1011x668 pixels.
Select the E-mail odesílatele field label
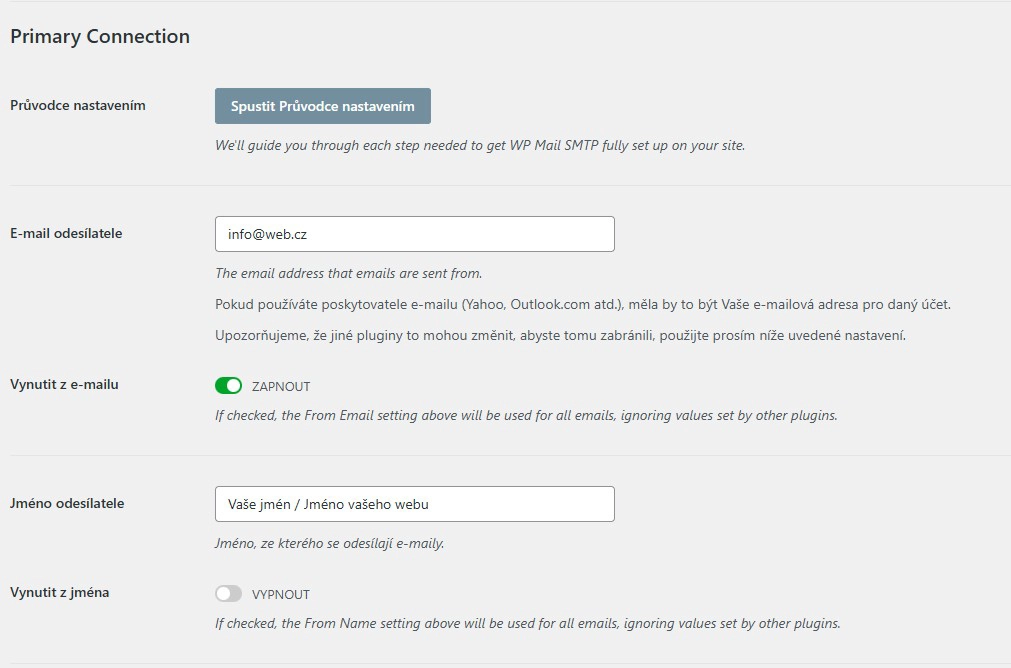click(65, 232)
